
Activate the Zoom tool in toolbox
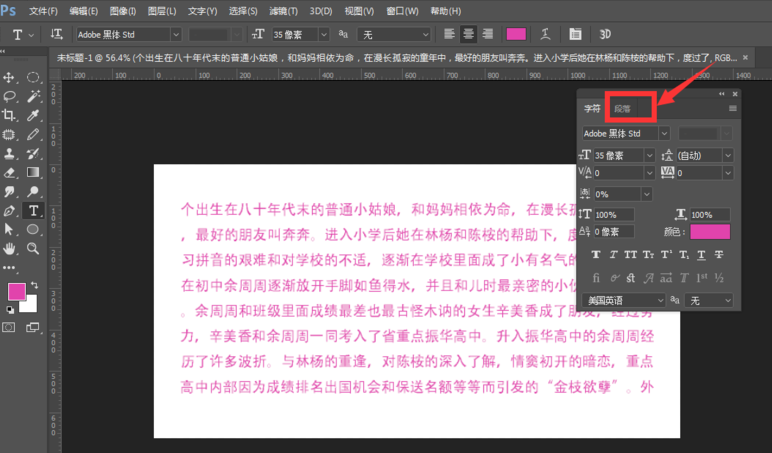click(33, 249)
